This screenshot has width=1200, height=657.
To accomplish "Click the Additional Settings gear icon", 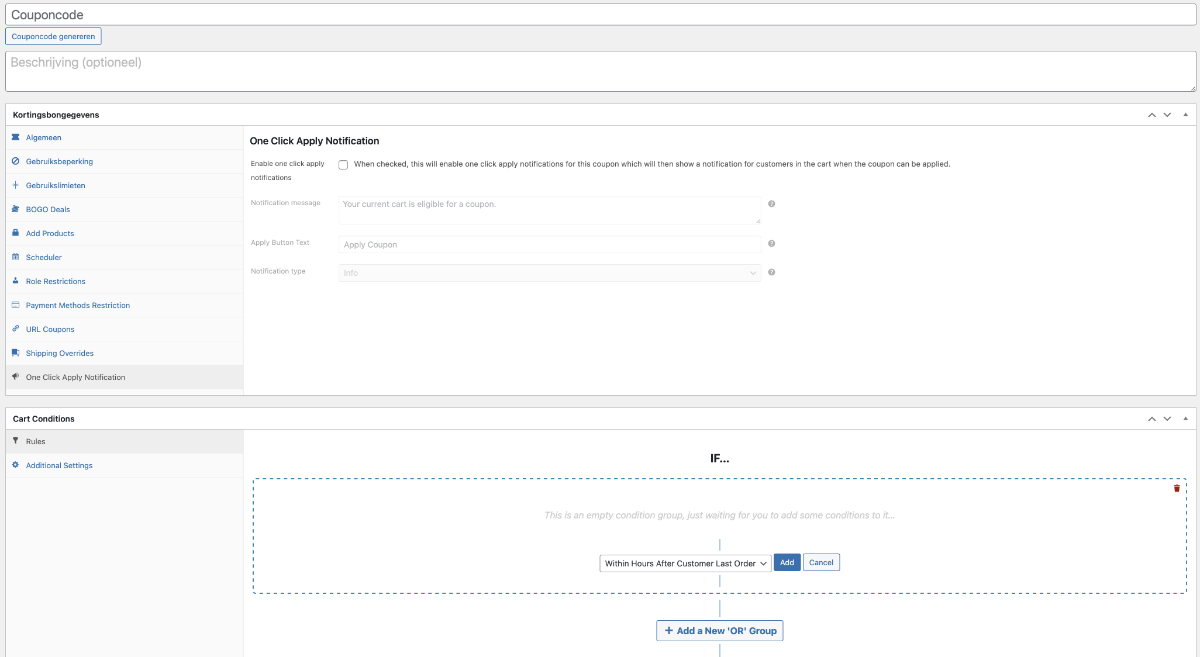I will point(15,465).
